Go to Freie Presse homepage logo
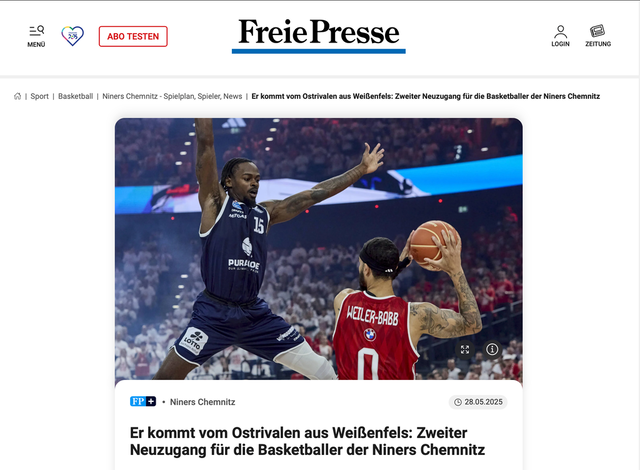 (x=319, y=36)
